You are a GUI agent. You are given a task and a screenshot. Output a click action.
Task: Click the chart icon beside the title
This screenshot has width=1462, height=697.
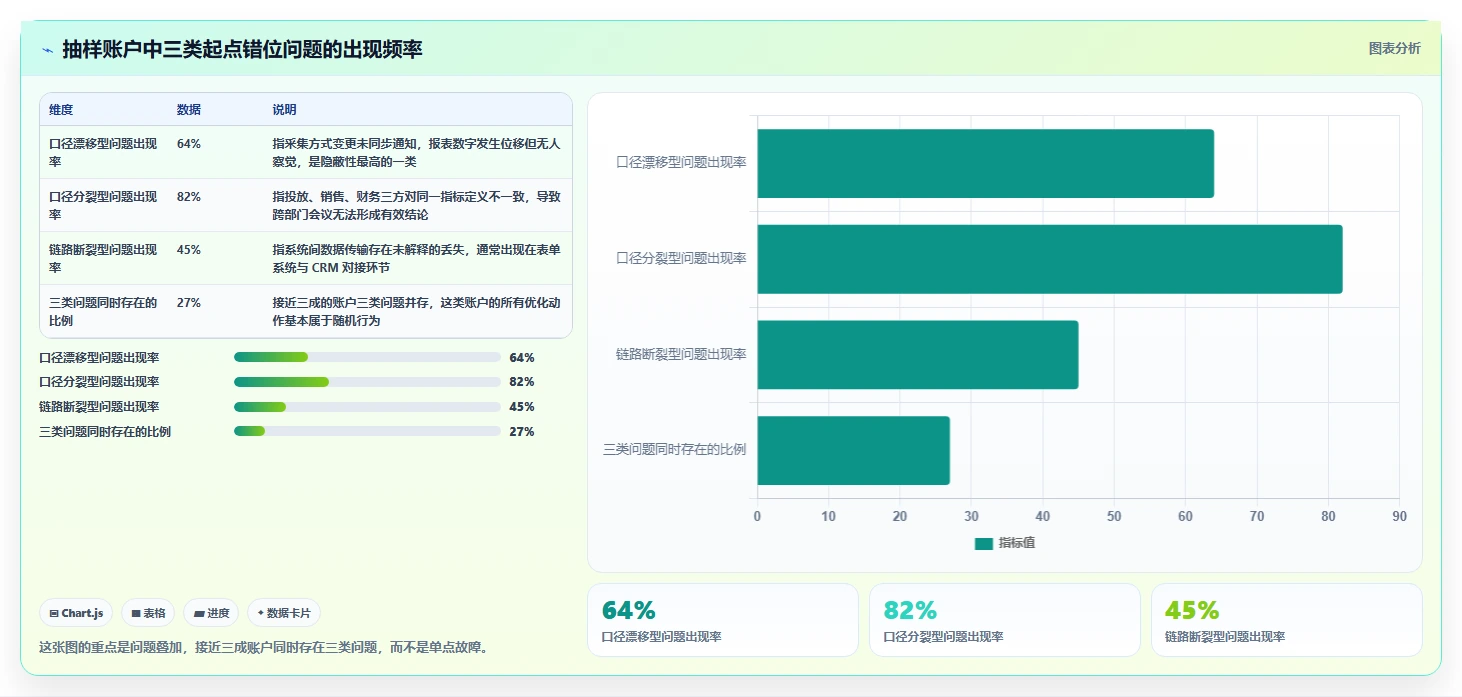pyautogui.click(x=47, y=50)
